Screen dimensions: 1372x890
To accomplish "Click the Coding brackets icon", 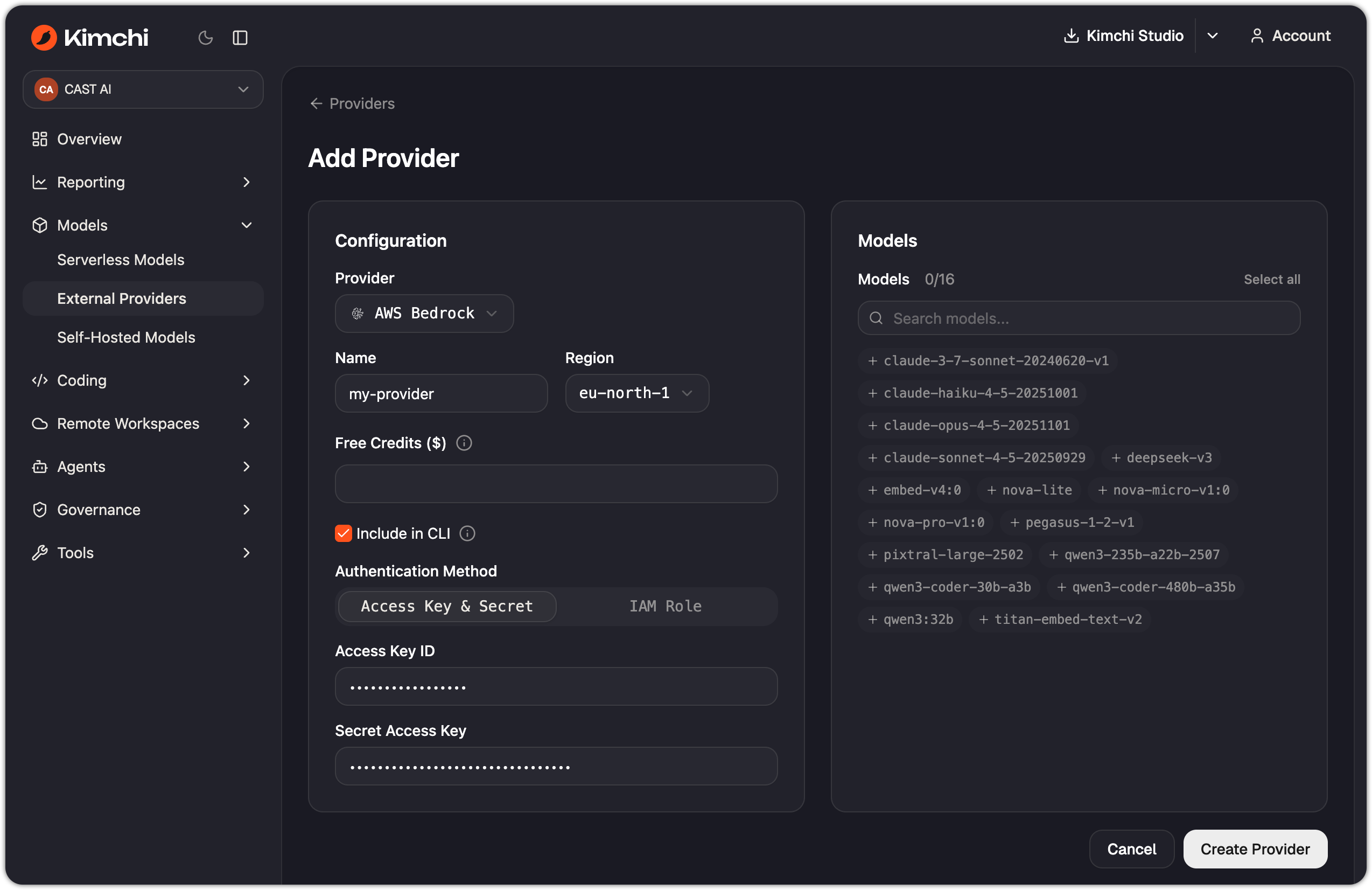I will pos(40,380).
